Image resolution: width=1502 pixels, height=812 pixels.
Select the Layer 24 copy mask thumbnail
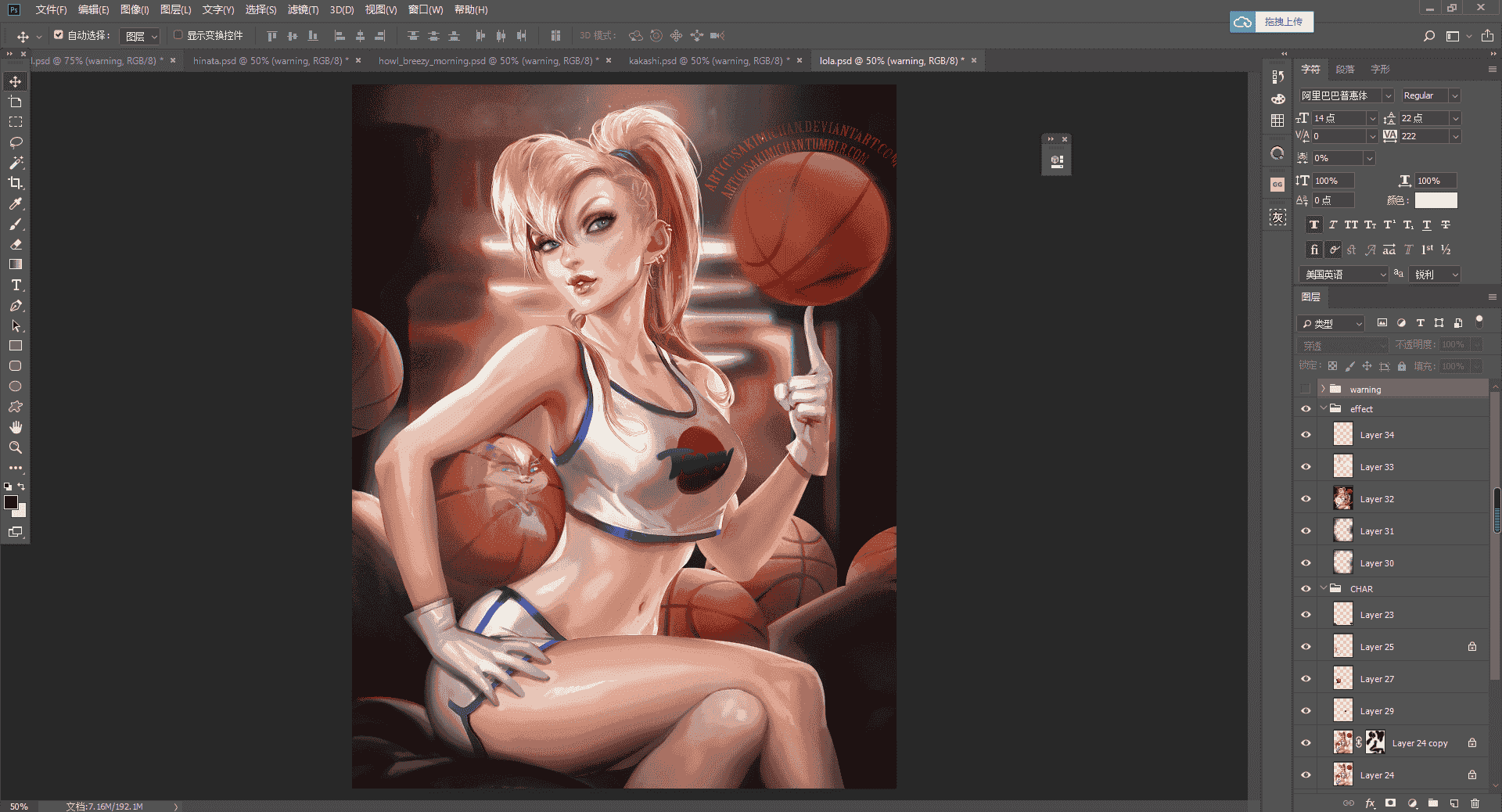click(1375, 742)
